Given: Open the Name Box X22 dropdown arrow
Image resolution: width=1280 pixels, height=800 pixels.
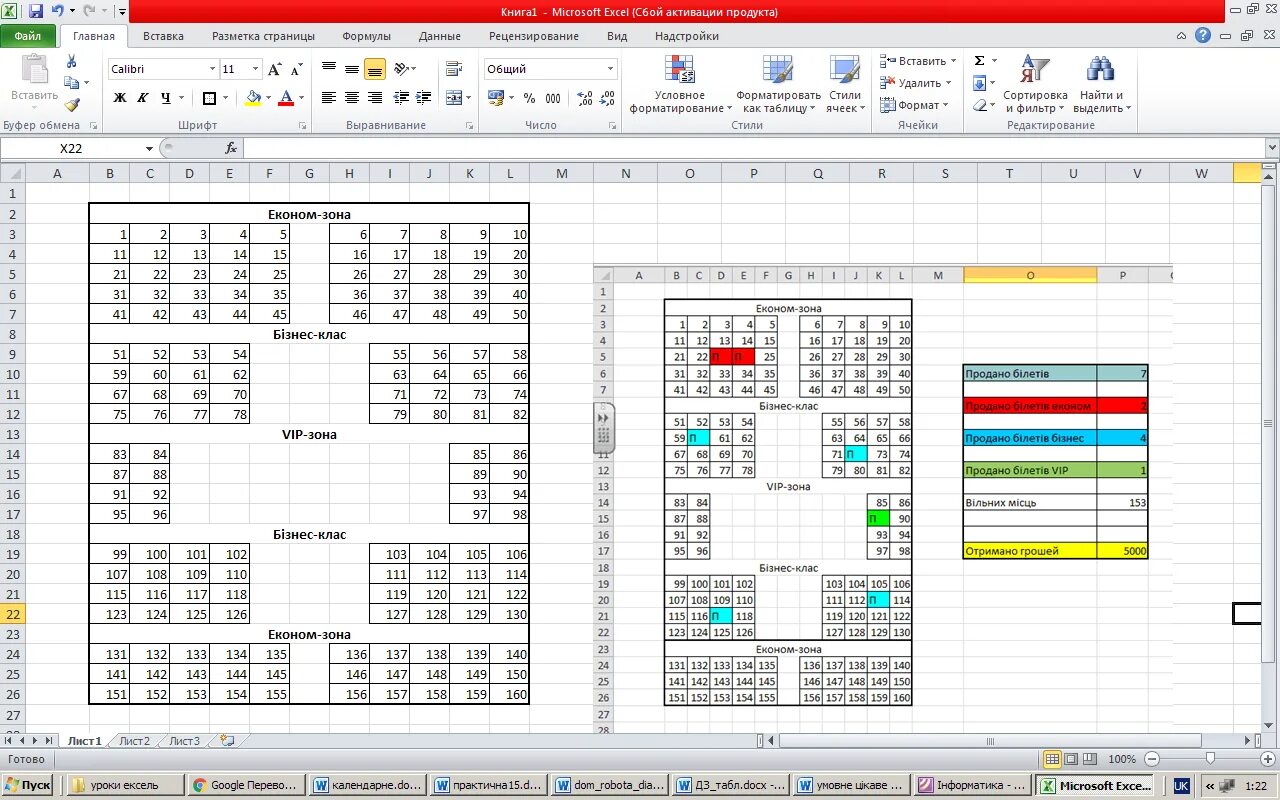Looking at the screenshot, I should pyautogui.click(x=150, y=148).
